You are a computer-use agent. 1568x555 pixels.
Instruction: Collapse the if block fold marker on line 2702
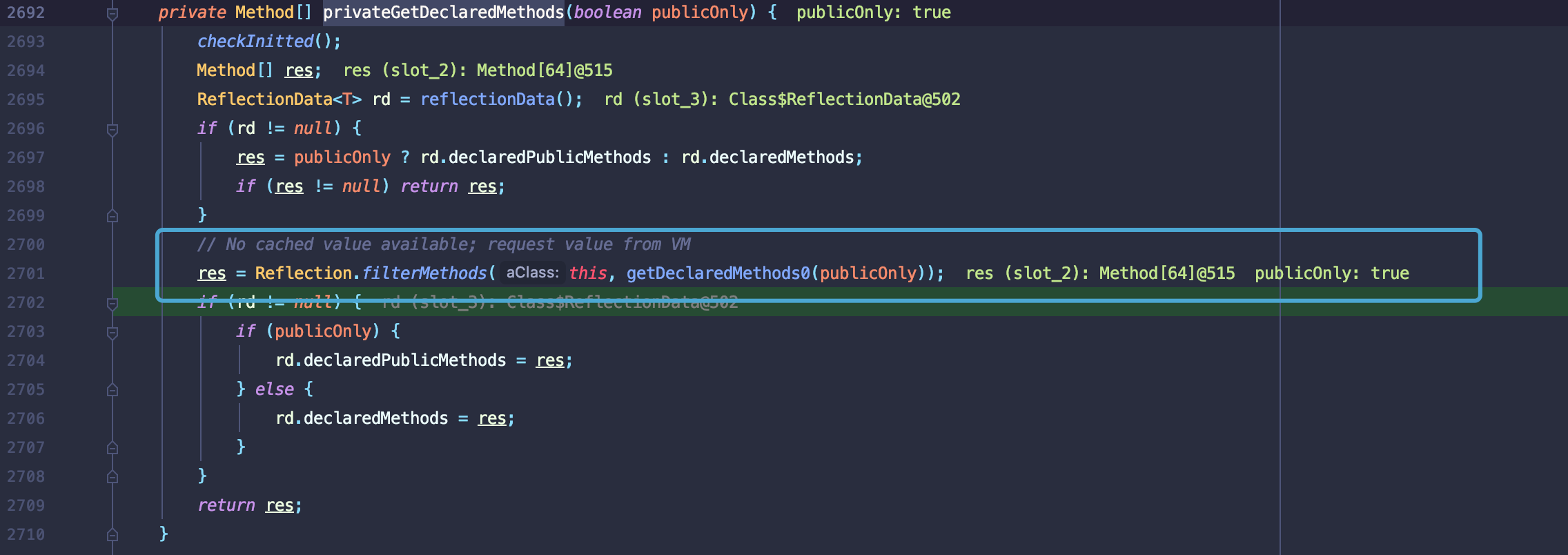coord(112,303)
